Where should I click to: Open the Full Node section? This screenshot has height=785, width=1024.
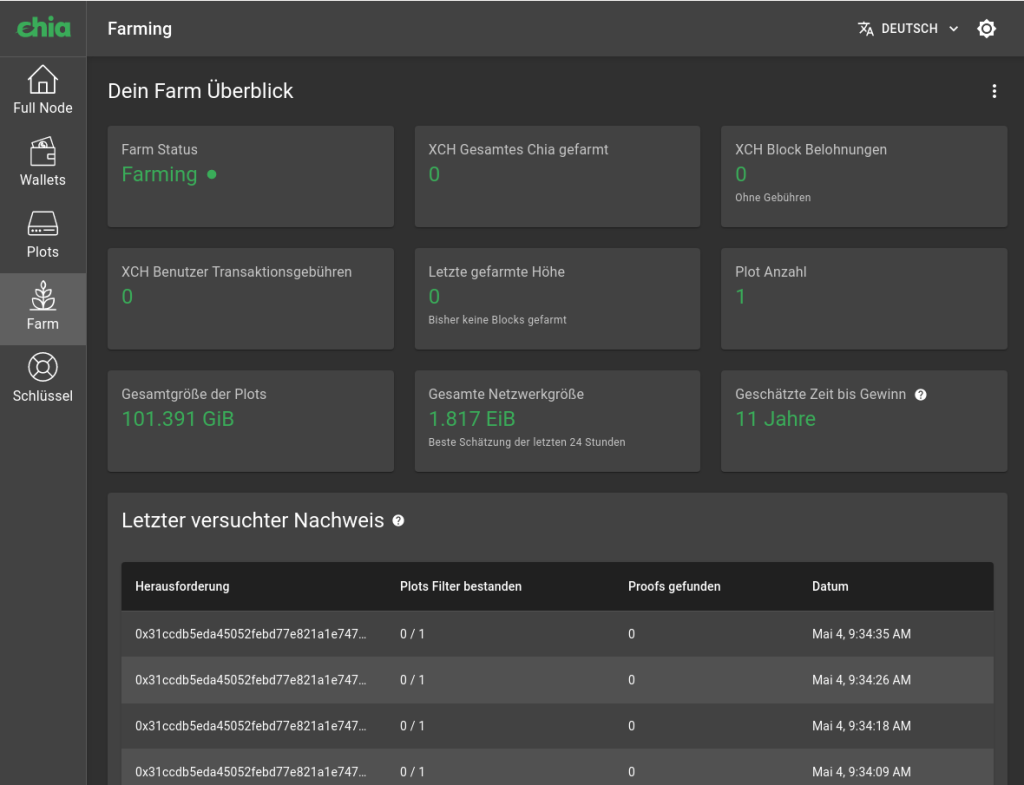coord(43,89)
